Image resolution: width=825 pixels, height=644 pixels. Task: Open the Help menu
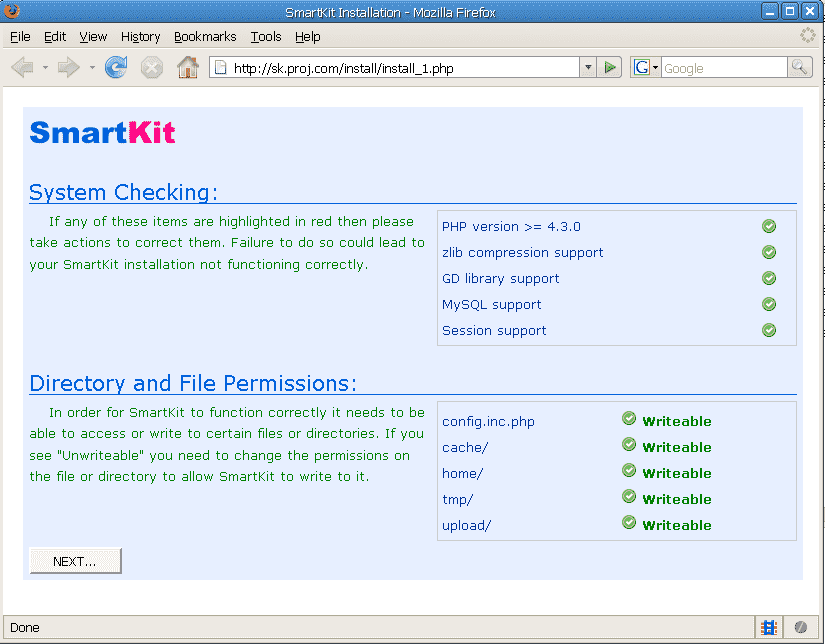pyautogui.click(x=308, y=37)
